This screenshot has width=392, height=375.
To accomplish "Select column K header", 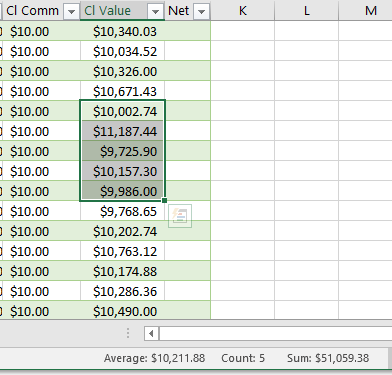I will click(x=243, y=11).
